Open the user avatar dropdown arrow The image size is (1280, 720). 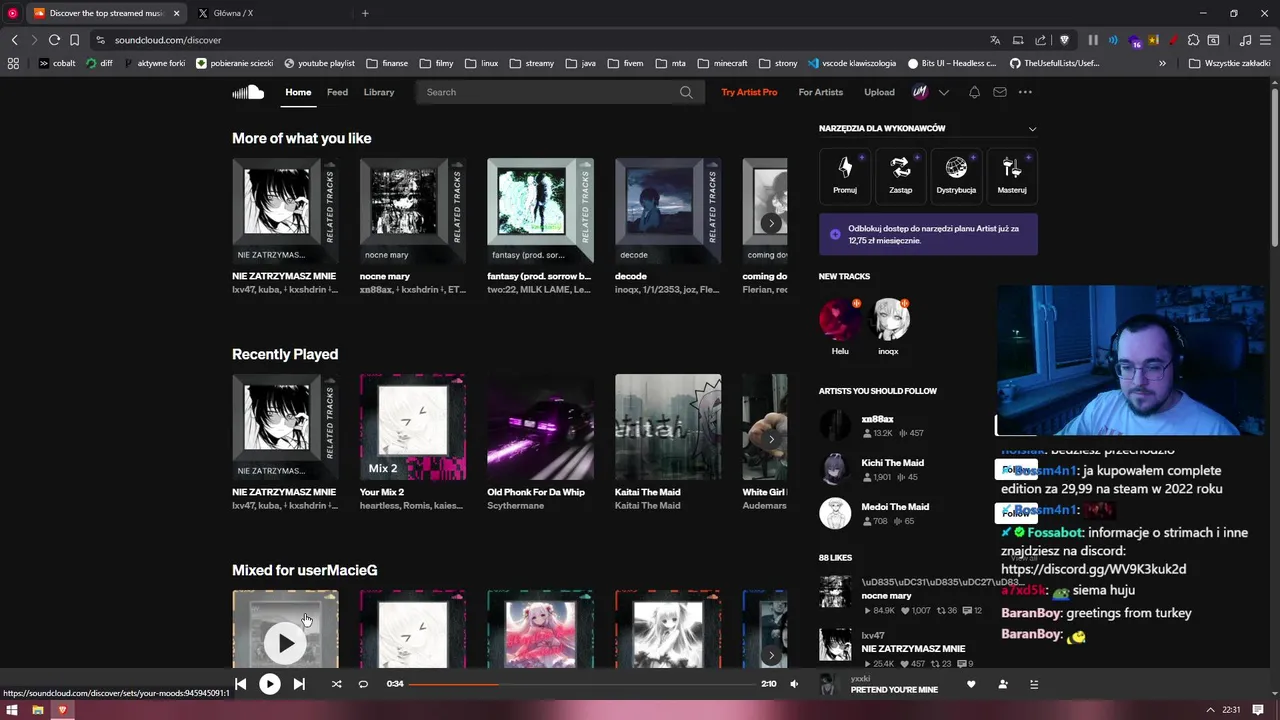[x=943, y=92]
